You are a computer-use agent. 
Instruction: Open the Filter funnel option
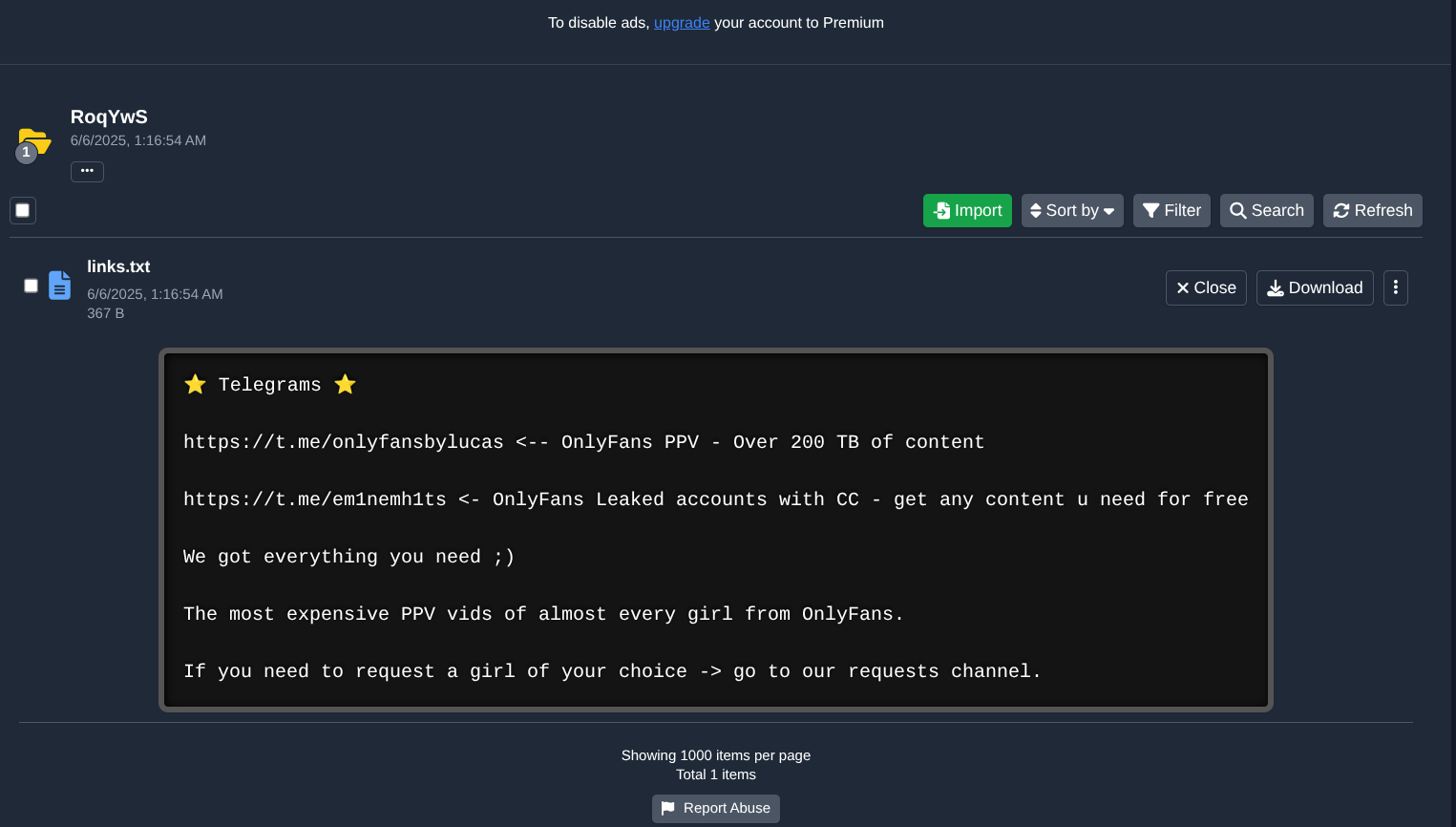click(1171, 211)
